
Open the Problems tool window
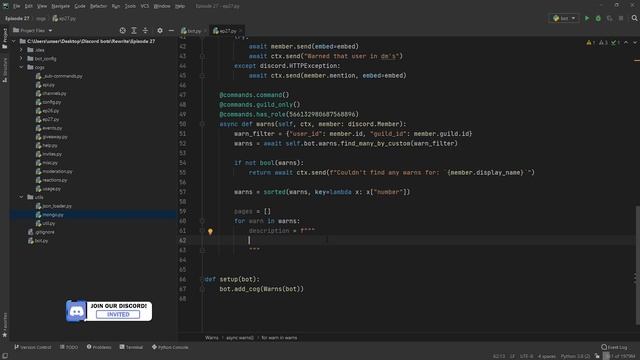click(x=99, y=347)
